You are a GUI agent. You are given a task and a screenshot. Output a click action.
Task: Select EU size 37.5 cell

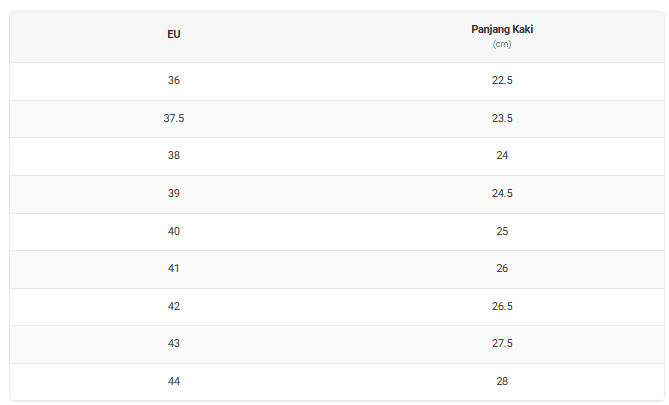tap(174, 118)
